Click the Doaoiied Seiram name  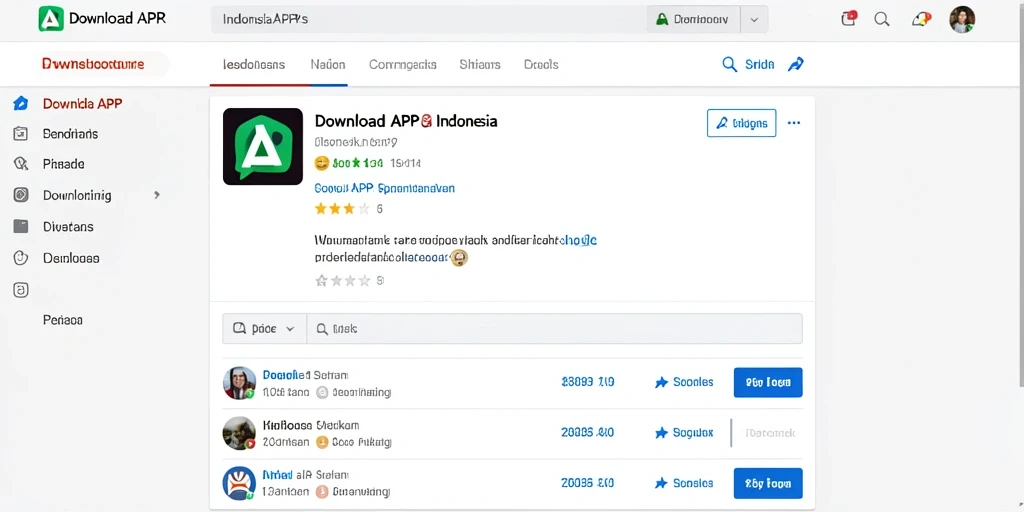click(306, 376)
